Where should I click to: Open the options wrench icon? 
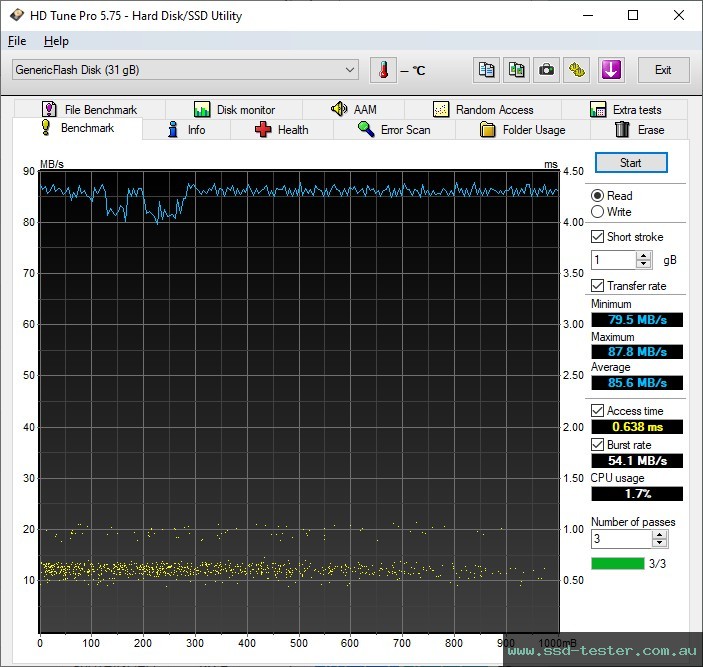tap(578, 70)
